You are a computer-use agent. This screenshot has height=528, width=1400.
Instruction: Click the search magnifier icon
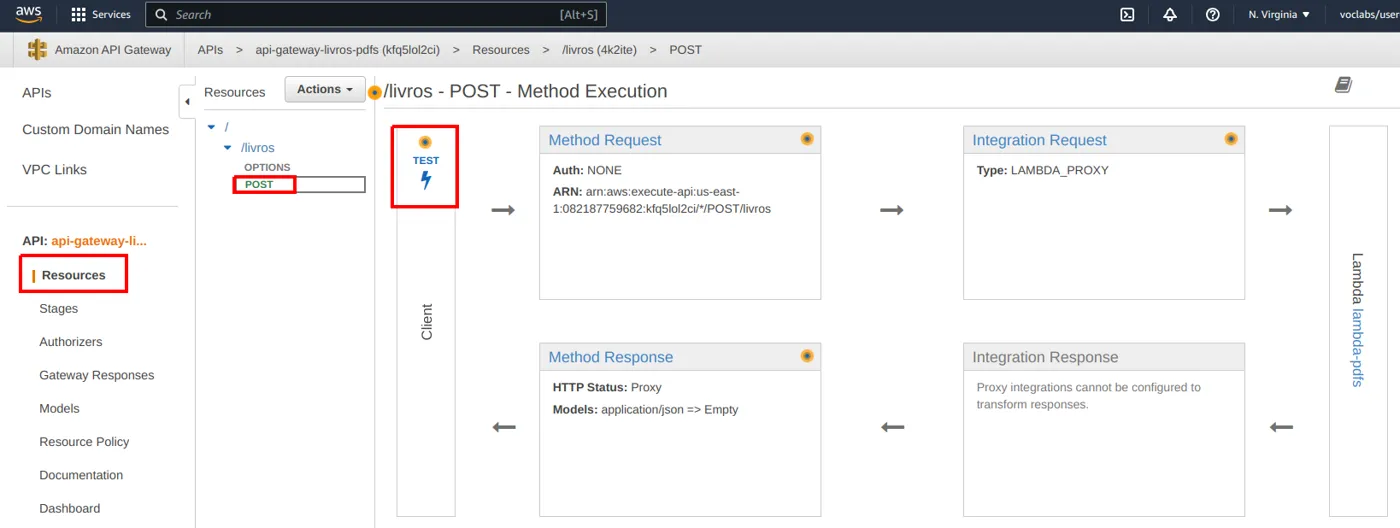click(161, 15)
